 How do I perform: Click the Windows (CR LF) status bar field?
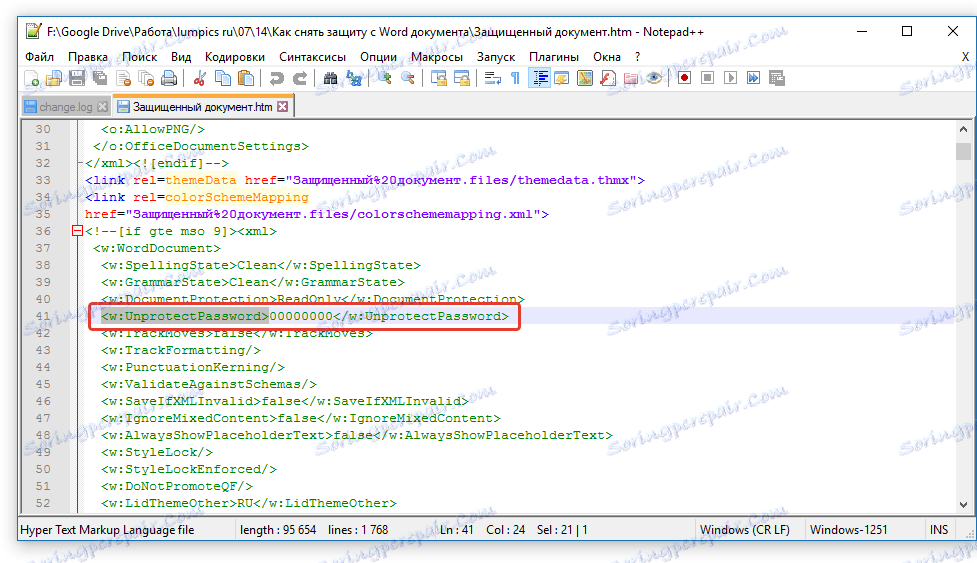tap(745, 530)
